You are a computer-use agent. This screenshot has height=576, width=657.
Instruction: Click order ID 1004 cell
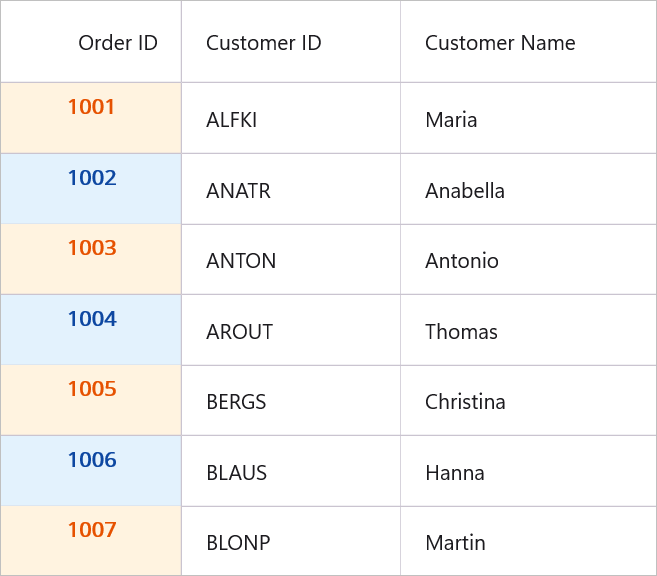click(91, 330)
